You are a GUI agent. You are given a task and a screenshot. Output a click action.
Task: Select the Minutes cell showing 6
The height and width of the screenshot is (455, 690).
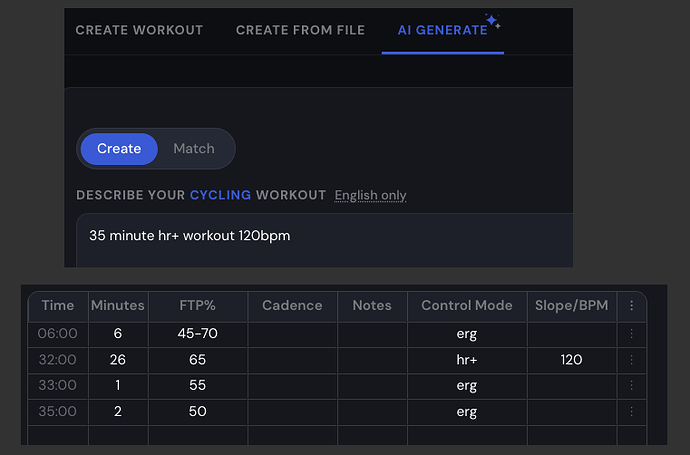tap(118, 334)
